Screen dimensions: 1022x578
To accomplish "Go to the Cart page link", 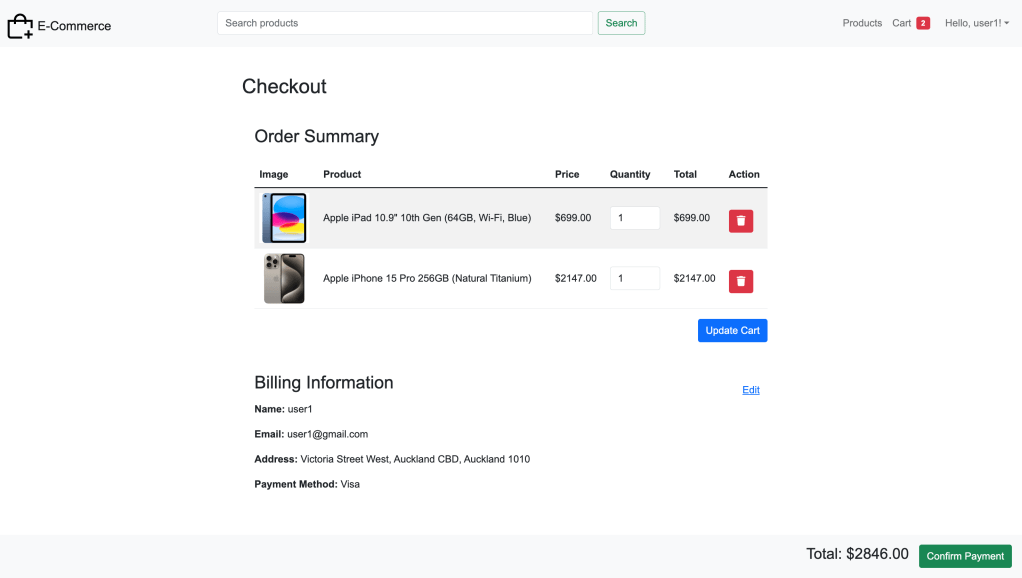I will (901, 23).
